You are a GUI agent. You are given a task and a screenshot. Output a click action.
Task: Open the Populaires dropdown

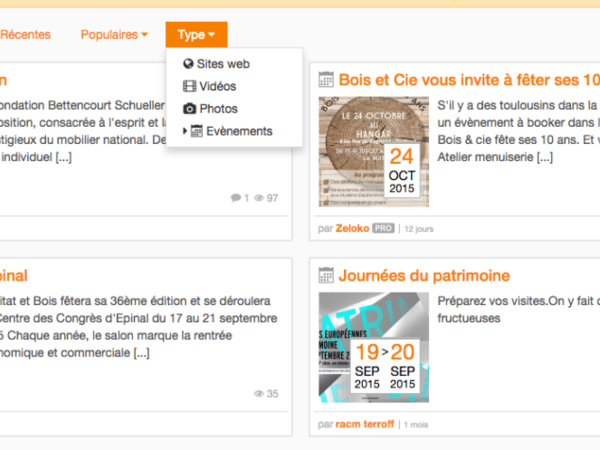[114, 35]
